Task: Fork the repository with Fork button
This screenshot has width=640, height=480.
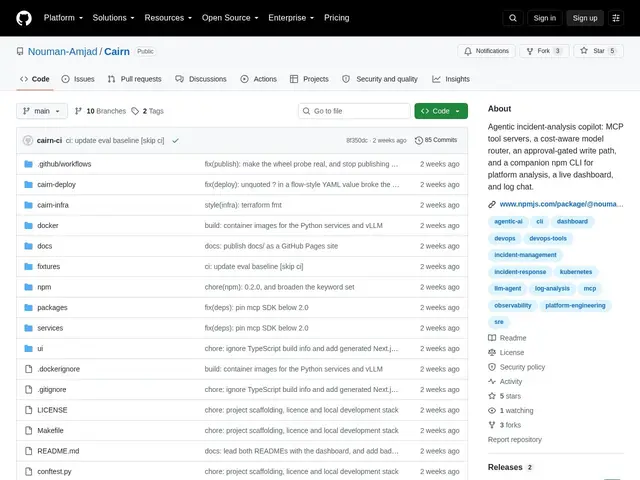Action: point(544,51)
